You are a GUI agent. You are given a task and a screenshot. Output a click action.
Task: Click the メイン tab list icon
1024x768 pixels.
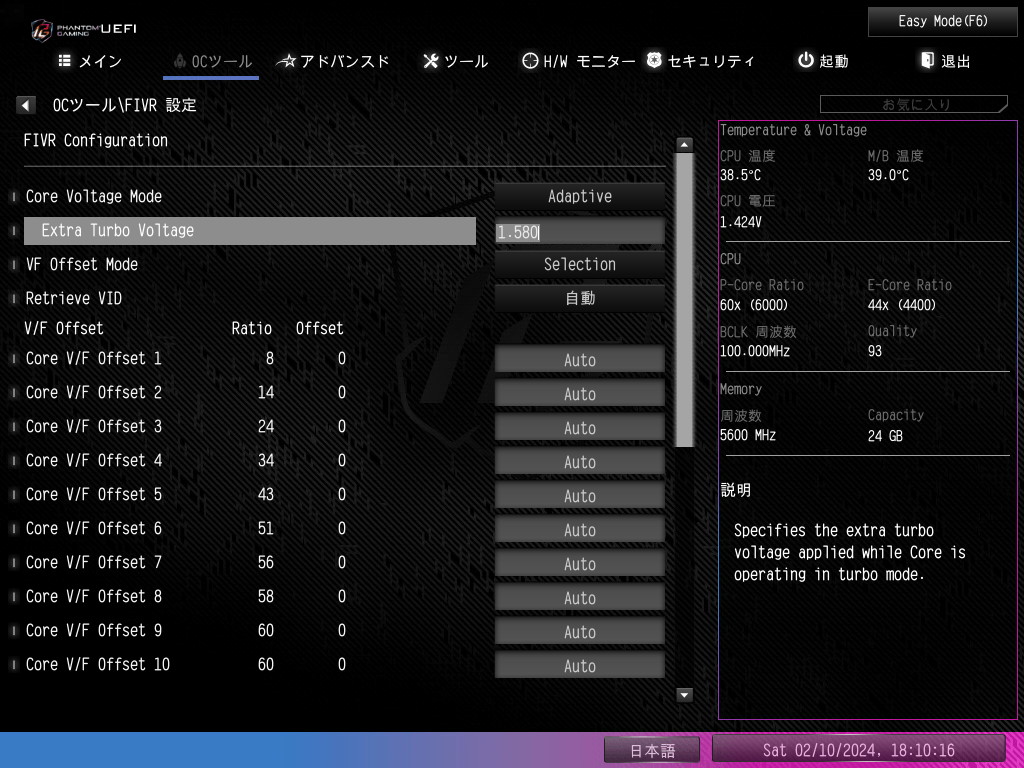point(65,61)
